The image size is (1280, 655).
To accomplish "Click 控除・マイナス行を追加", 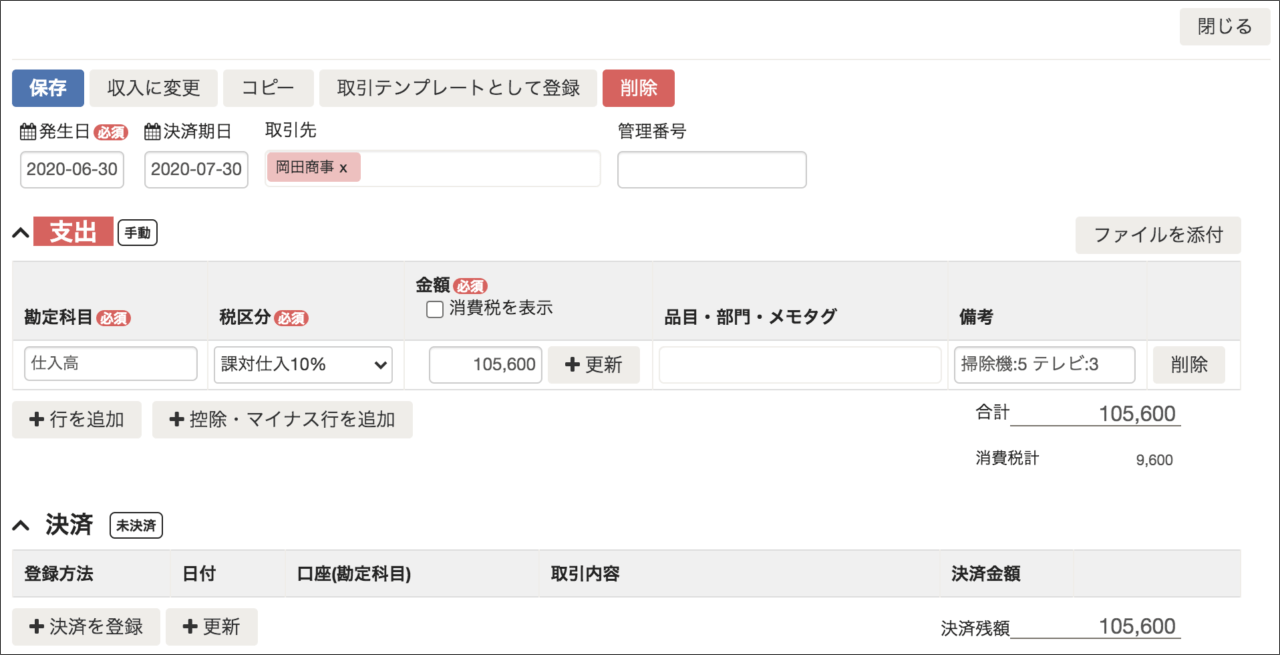I will pyautogui.click(x=282, y=420).
